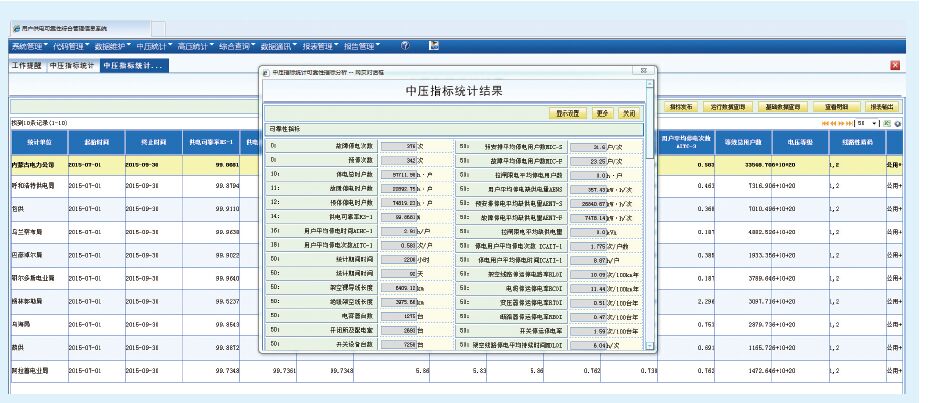Screen dimensions: 934x403
Task: Click the help question mark icon
Action: [405, 46]
